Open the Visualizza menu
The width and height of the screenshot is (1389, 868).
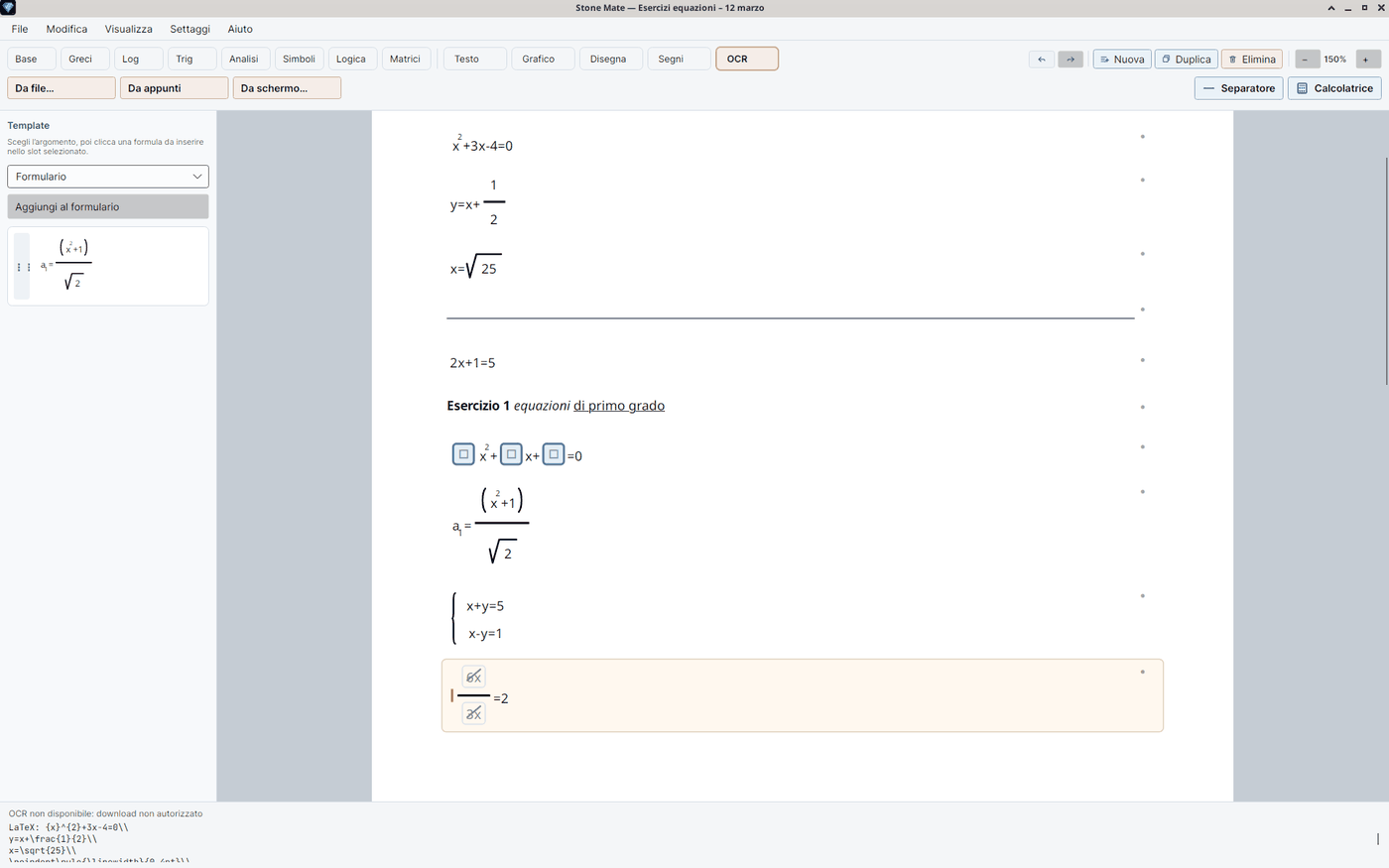coord(129,29)
